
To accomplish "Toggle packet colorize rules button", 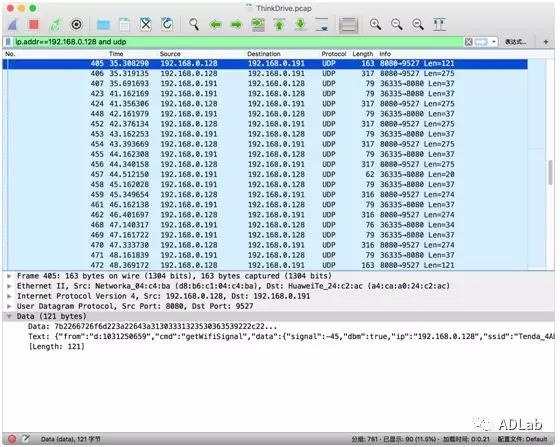I will tap(348, 25).
